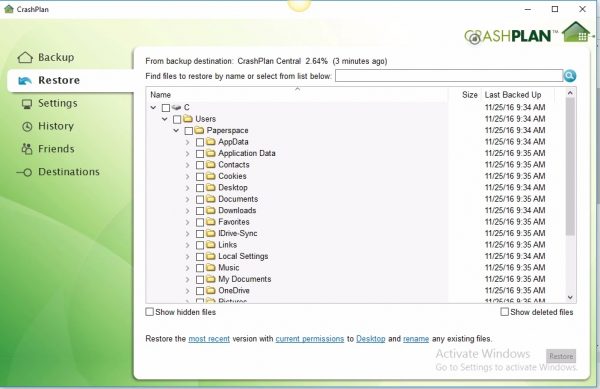Click the AppData folder icon

click(x=210, y=142)
